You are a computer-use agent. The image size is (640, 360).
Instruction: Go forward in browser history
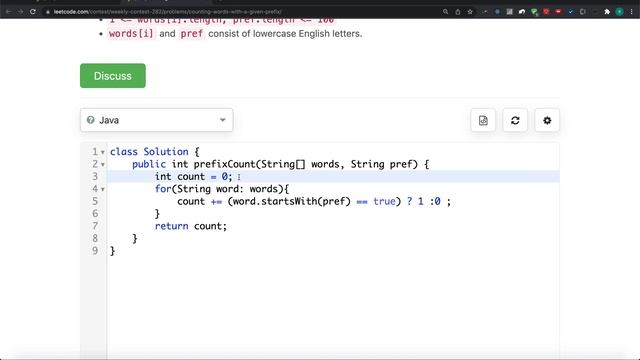tap(20, 12)
